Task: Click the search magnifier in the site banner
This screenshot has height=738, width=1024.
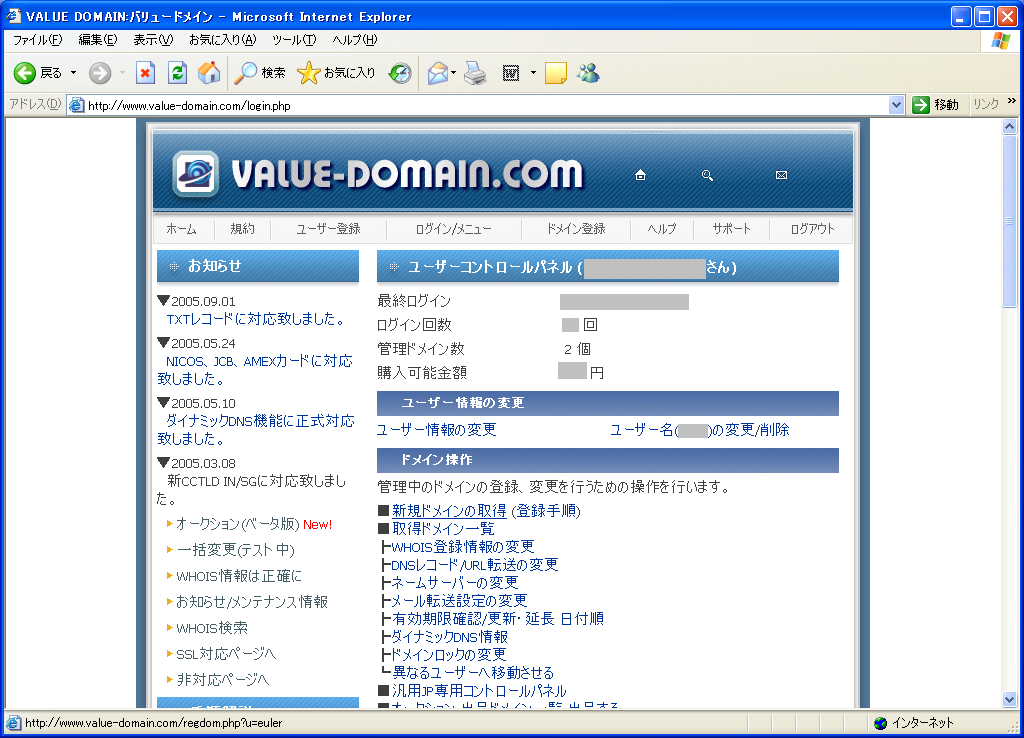Action: click(x=707, y=175)
